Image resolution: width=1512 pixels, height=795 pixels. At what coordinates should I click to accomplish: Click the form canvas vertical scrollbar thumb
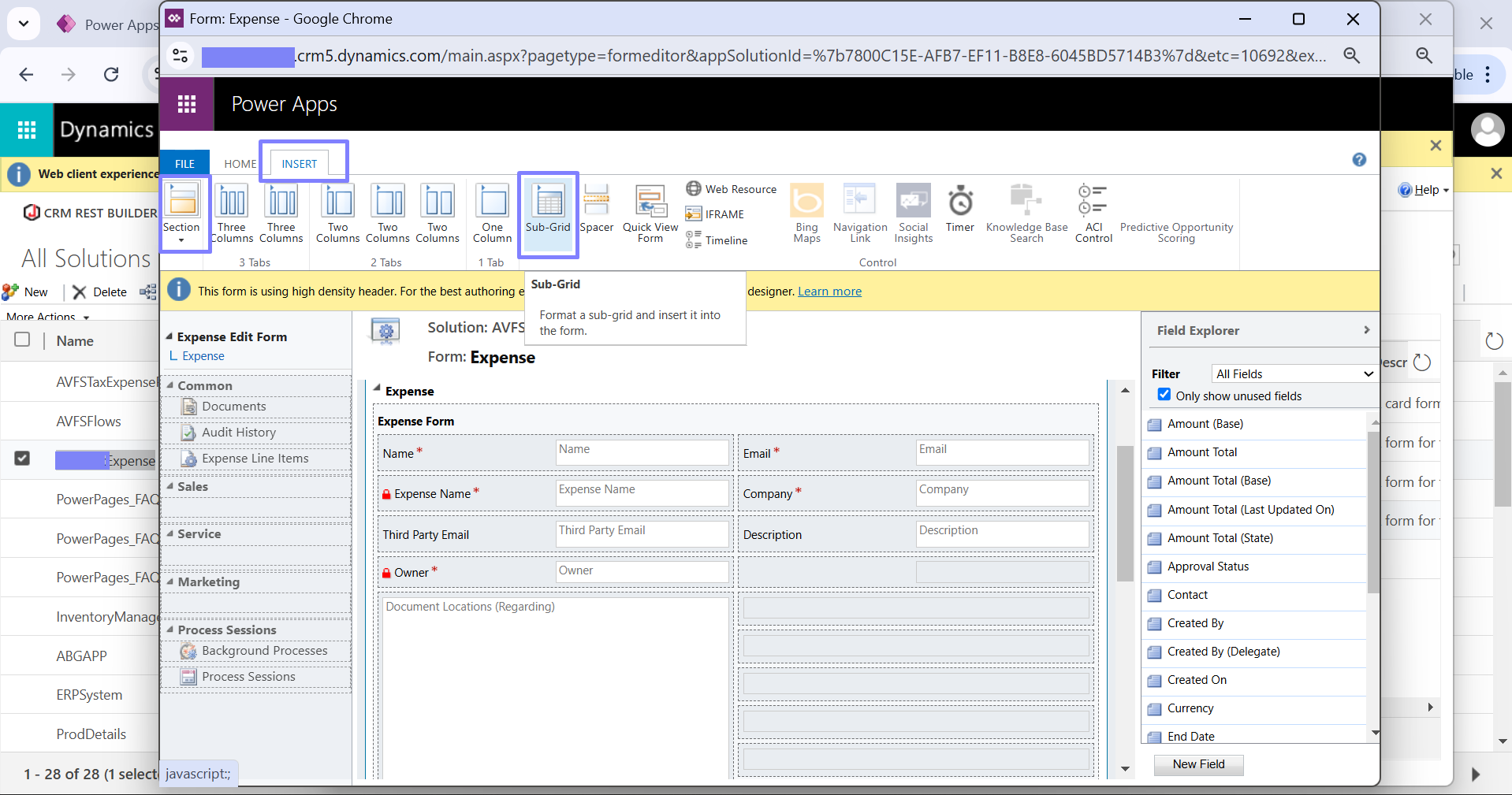click(1125, 514)
